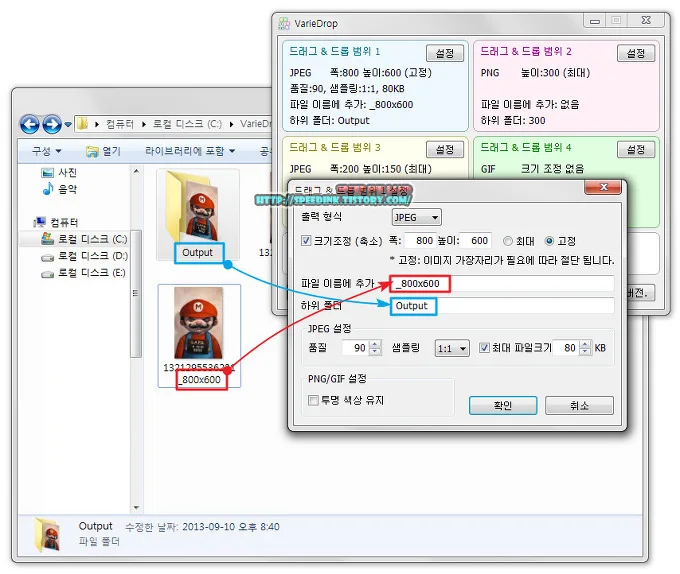Click the 품질 value field showing 90
Viewport: 680px width, 574px height.
click(355, 348)
